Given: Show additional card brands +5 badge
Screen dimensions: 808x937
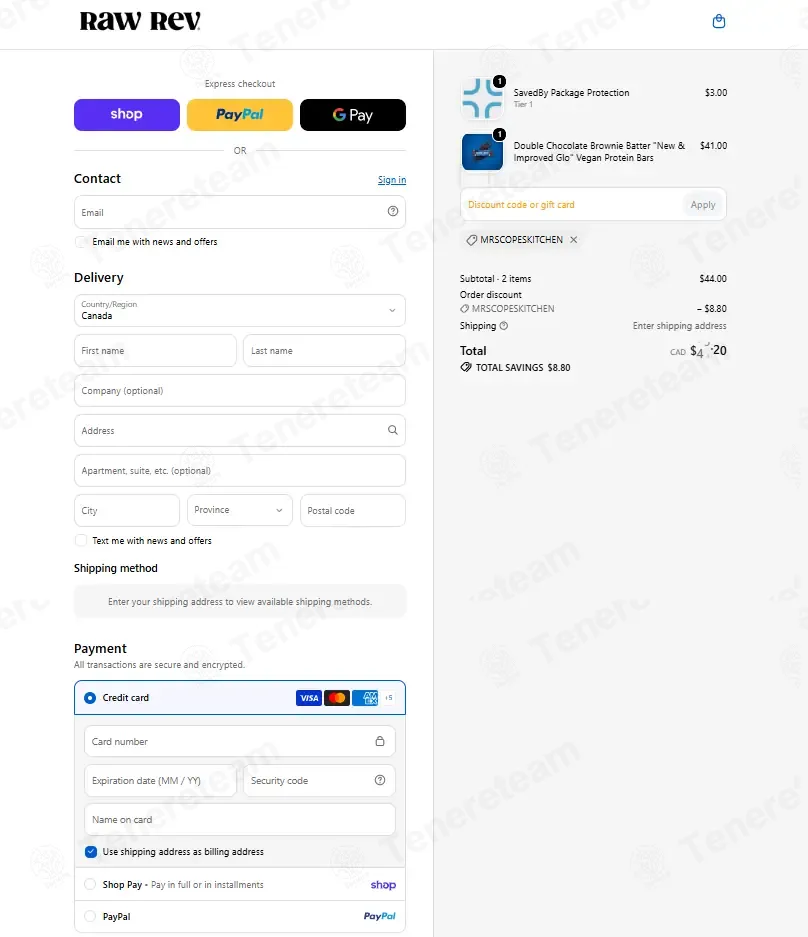Looking at the screenshot, I should point(388,697).
